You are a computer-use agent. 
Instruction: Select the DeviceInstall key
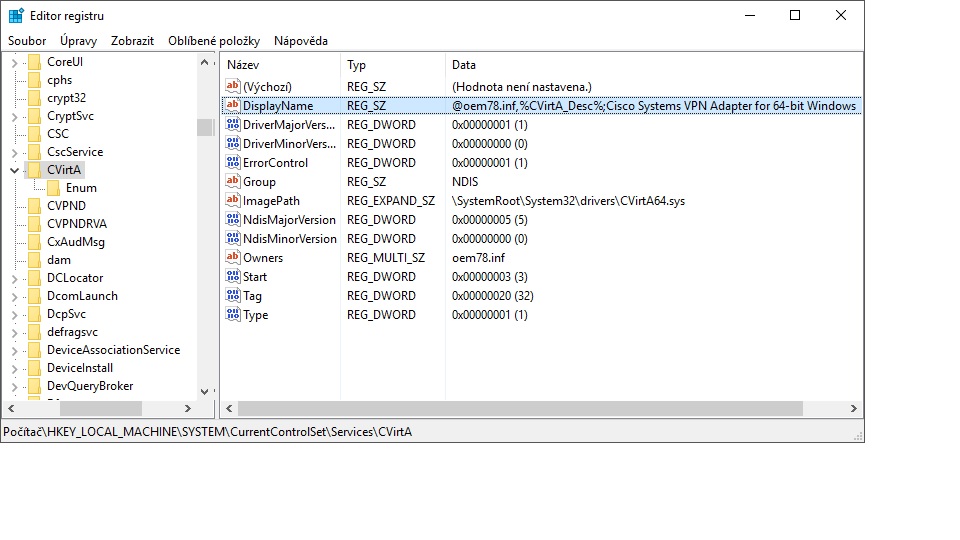(80, 368)
